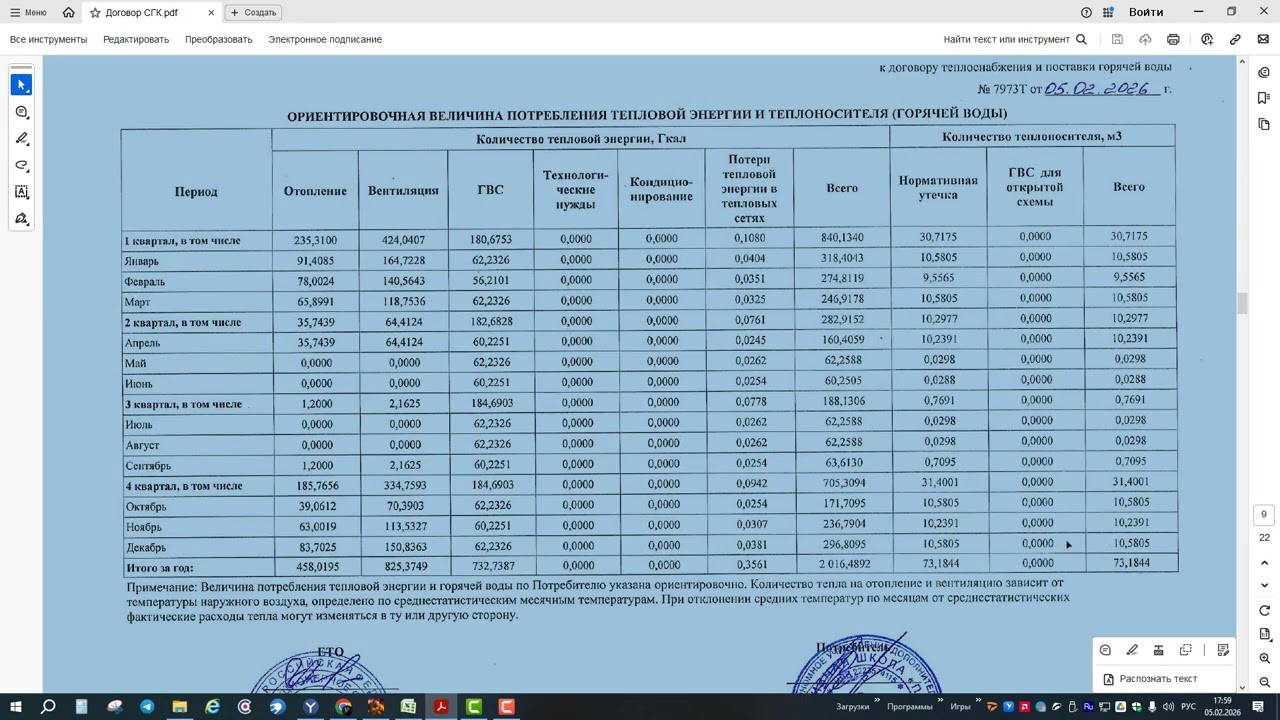Open the Windows Start menu
This screenshot has height=720, width=1280.
tap(15, 707)
